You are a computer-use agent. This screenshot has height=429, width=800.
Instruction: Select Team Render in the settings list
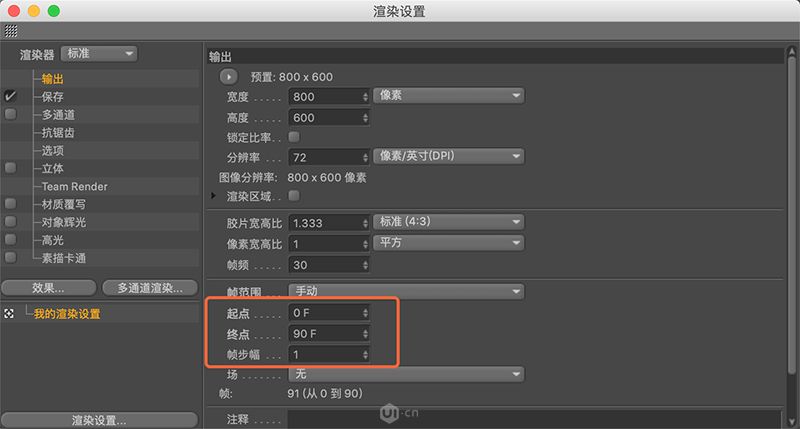click(x=74, y=187)
